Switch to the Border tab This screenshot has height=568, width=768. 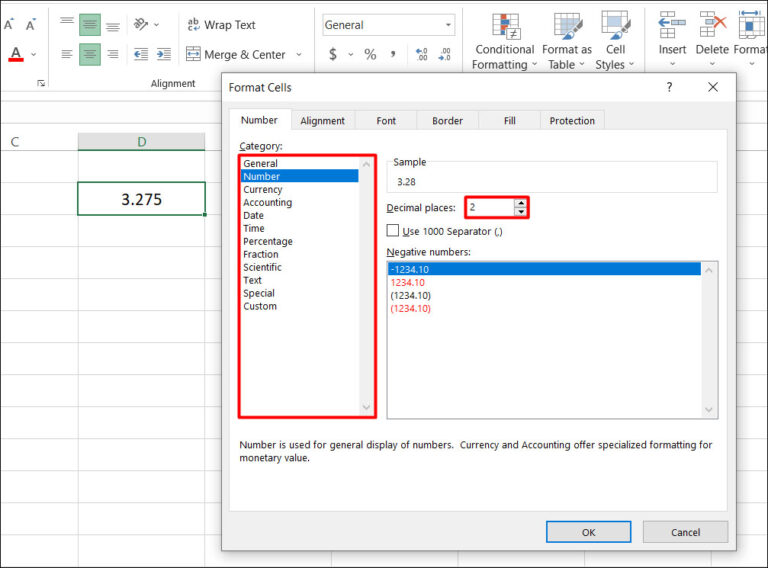click(x=447, y=121)
